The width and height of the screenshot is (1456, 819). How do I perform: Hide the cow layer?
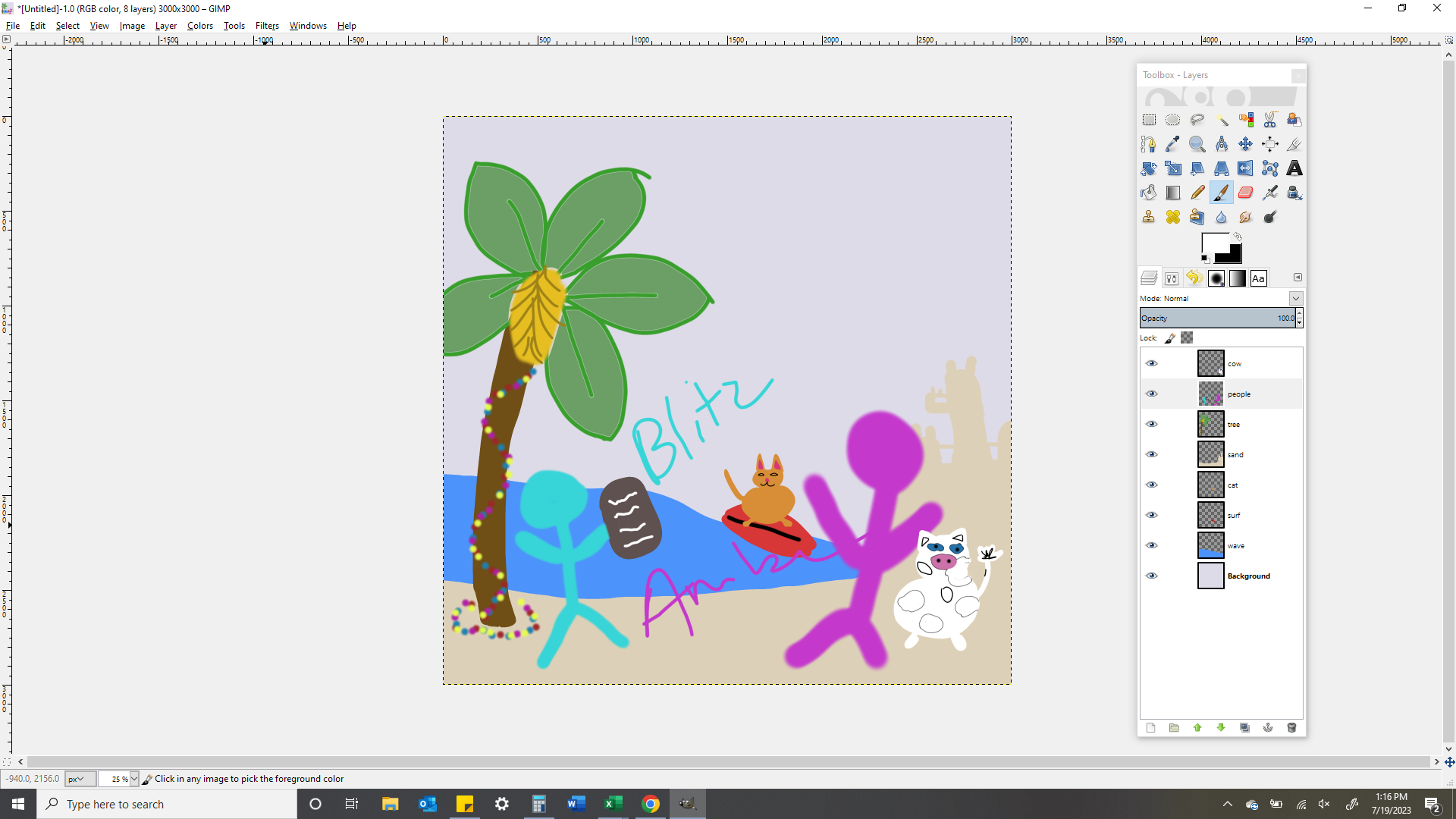(x=1152, y=363)
